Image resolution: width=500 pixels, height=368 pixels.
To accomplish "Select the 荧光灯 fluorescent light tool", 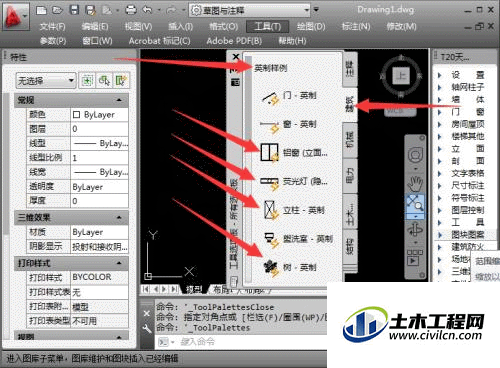I will (293, 182).
